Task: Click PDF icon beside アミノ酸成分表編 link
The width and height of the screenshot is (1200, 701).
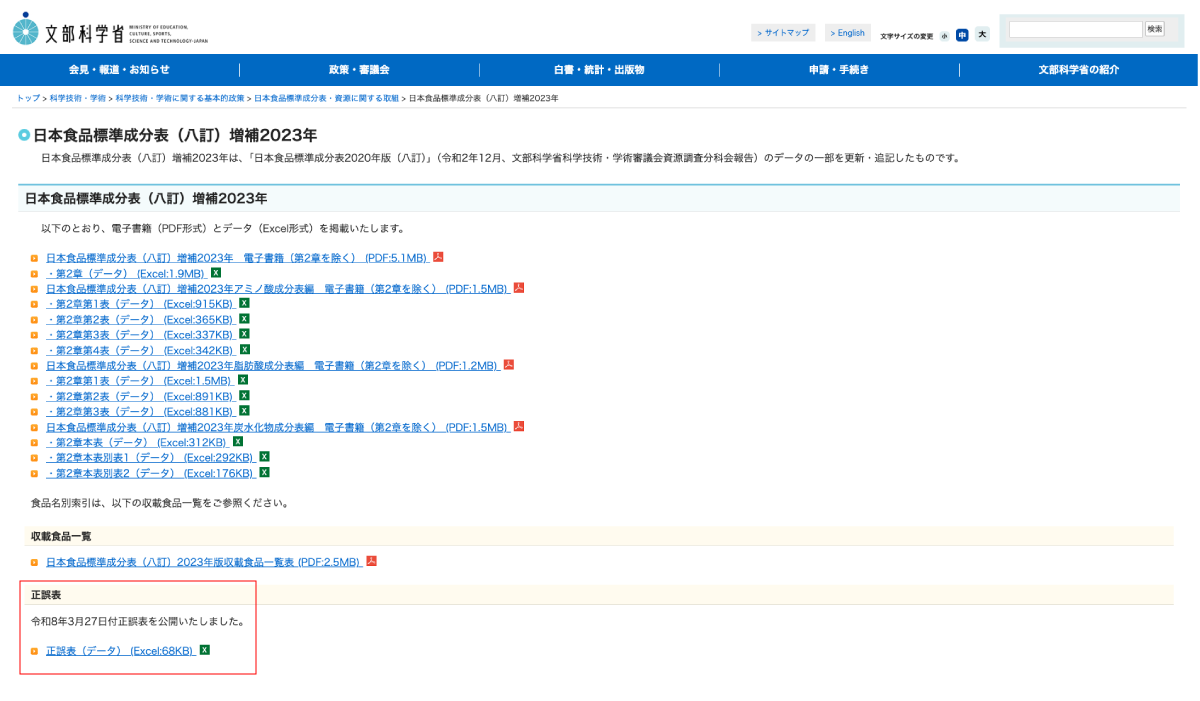Action: click(519, 288)
